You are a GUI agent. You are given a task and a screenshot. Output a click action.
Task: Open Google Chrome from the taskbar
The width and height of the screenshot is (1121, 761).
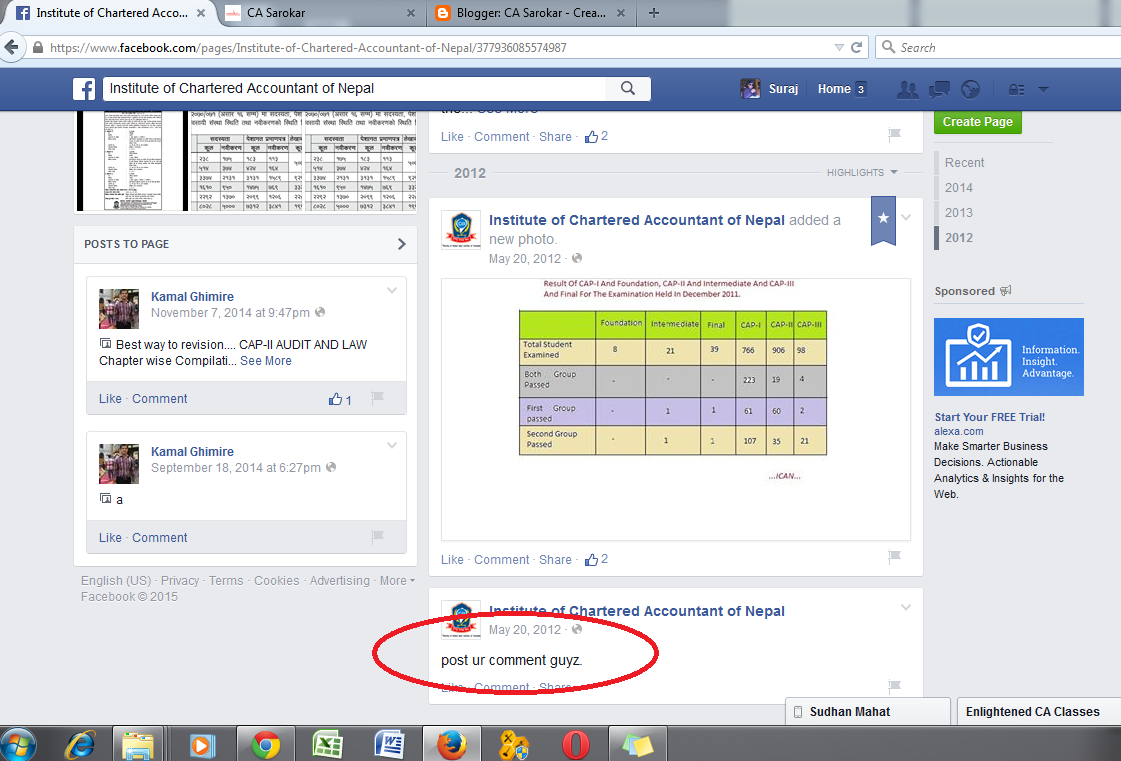265,745
